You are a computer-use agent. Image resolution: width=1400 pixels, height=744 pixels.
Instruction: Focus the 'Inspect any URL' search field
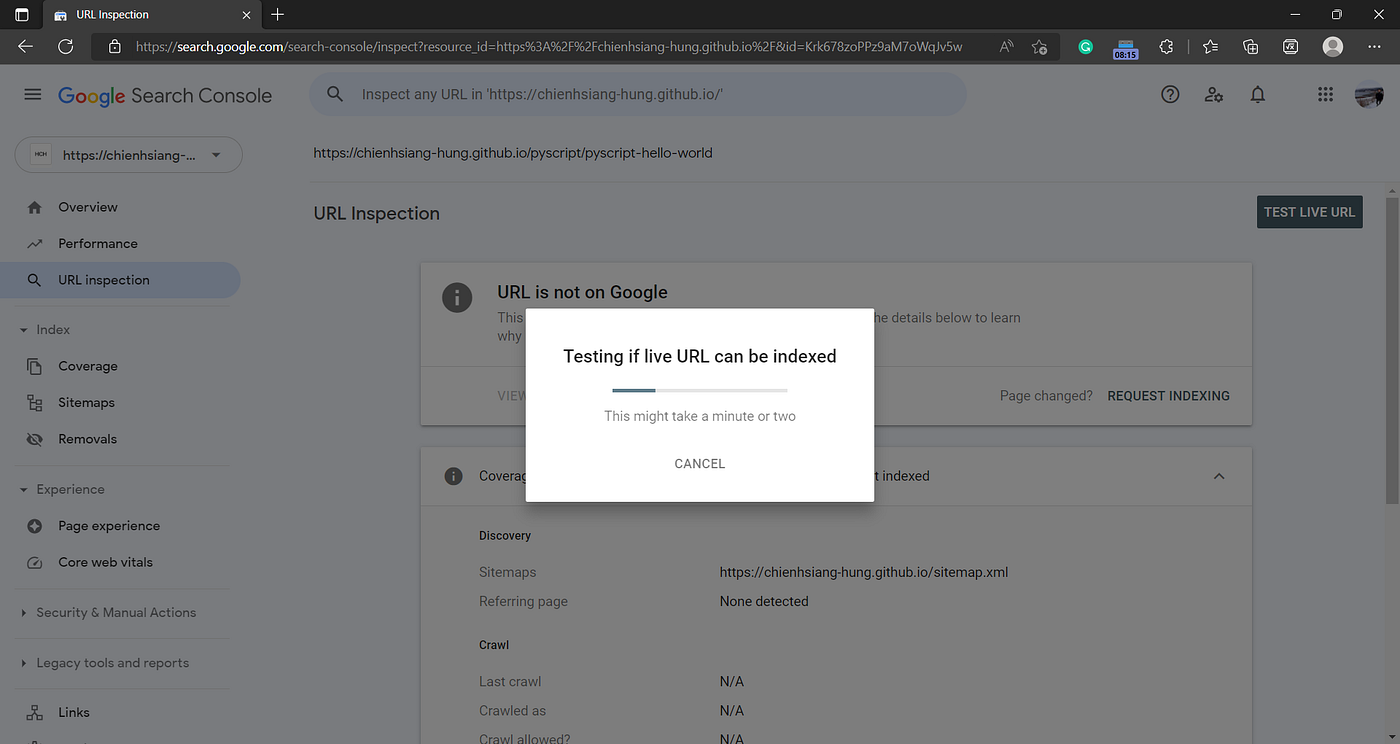coord(638,94)
